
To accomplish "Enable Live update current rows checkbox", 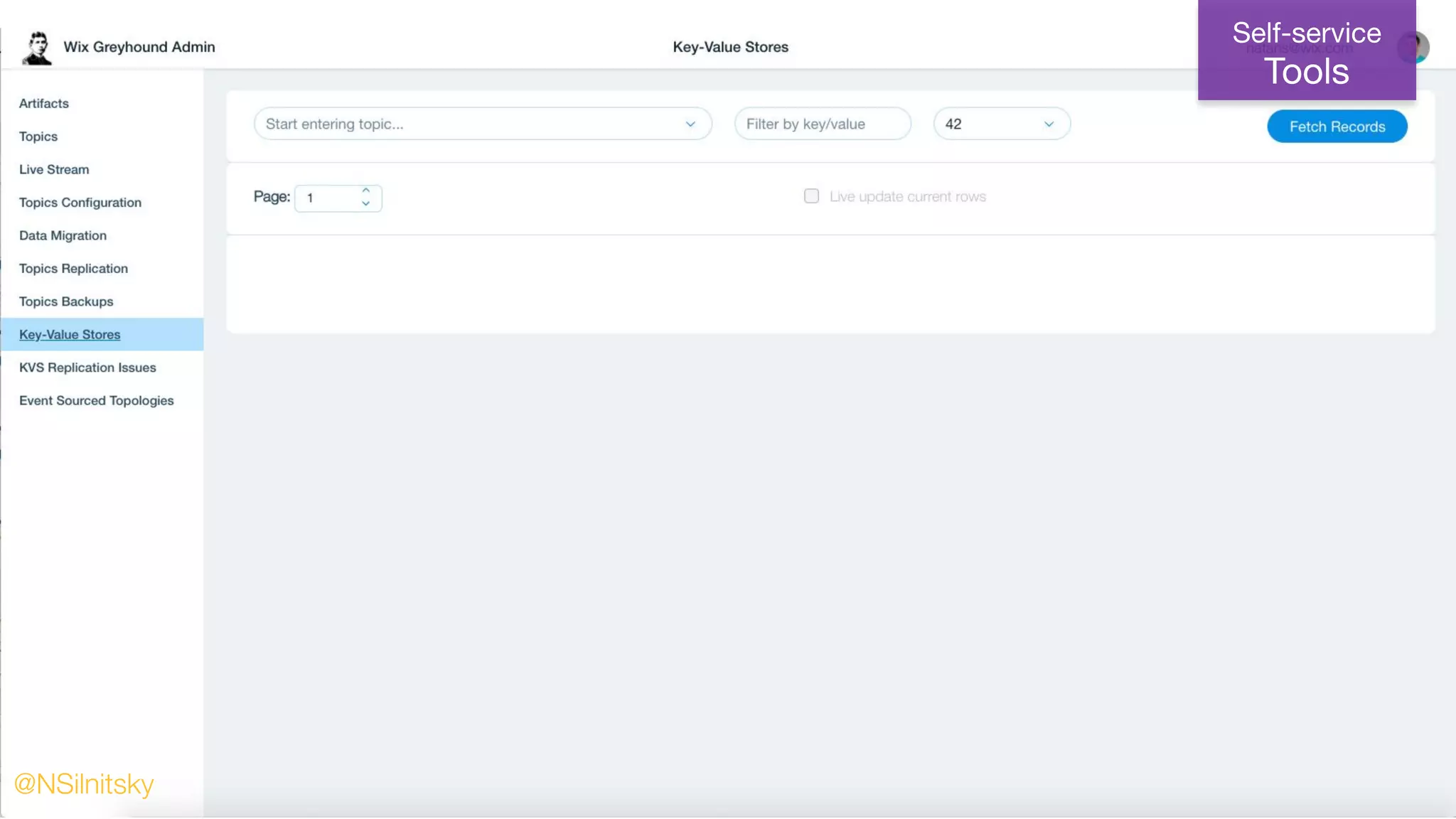I will pyautogui.click(x=811, y=196).
